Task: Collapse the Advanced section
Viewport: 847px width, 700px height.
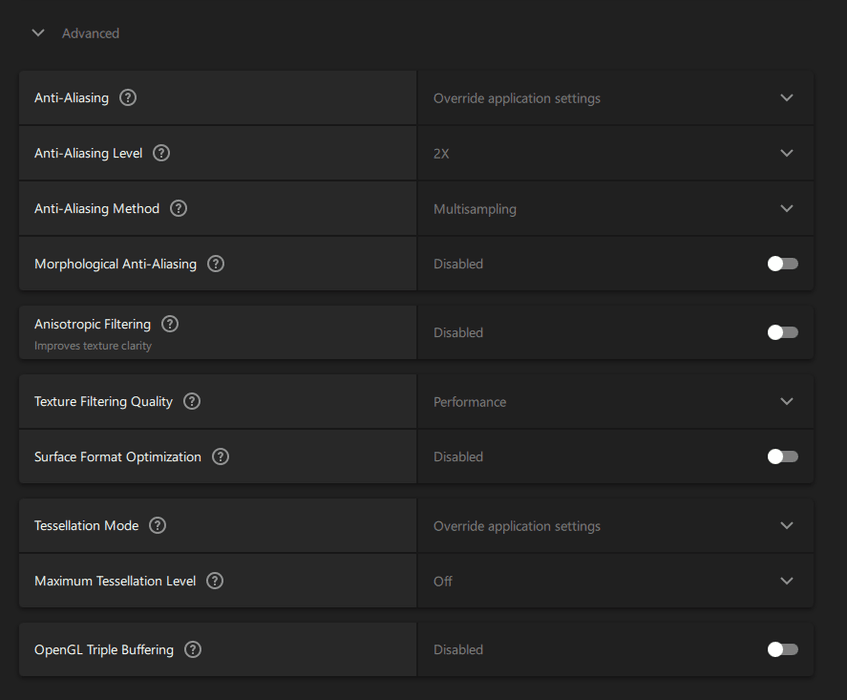Action: point(39,33)
